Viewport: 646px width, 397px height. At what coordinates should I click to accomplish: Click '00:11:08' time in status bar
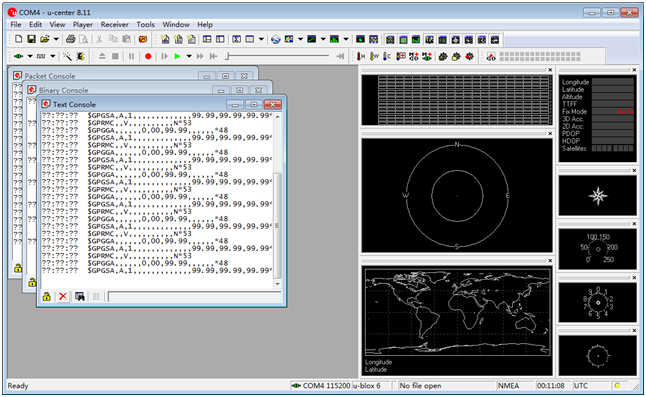coord(550,386)
